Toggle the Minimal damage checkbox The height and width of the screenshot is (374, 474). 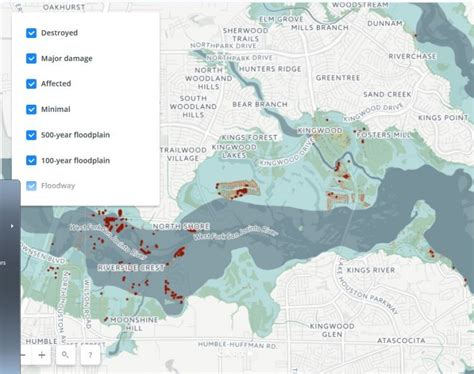(x=31, y=109)
